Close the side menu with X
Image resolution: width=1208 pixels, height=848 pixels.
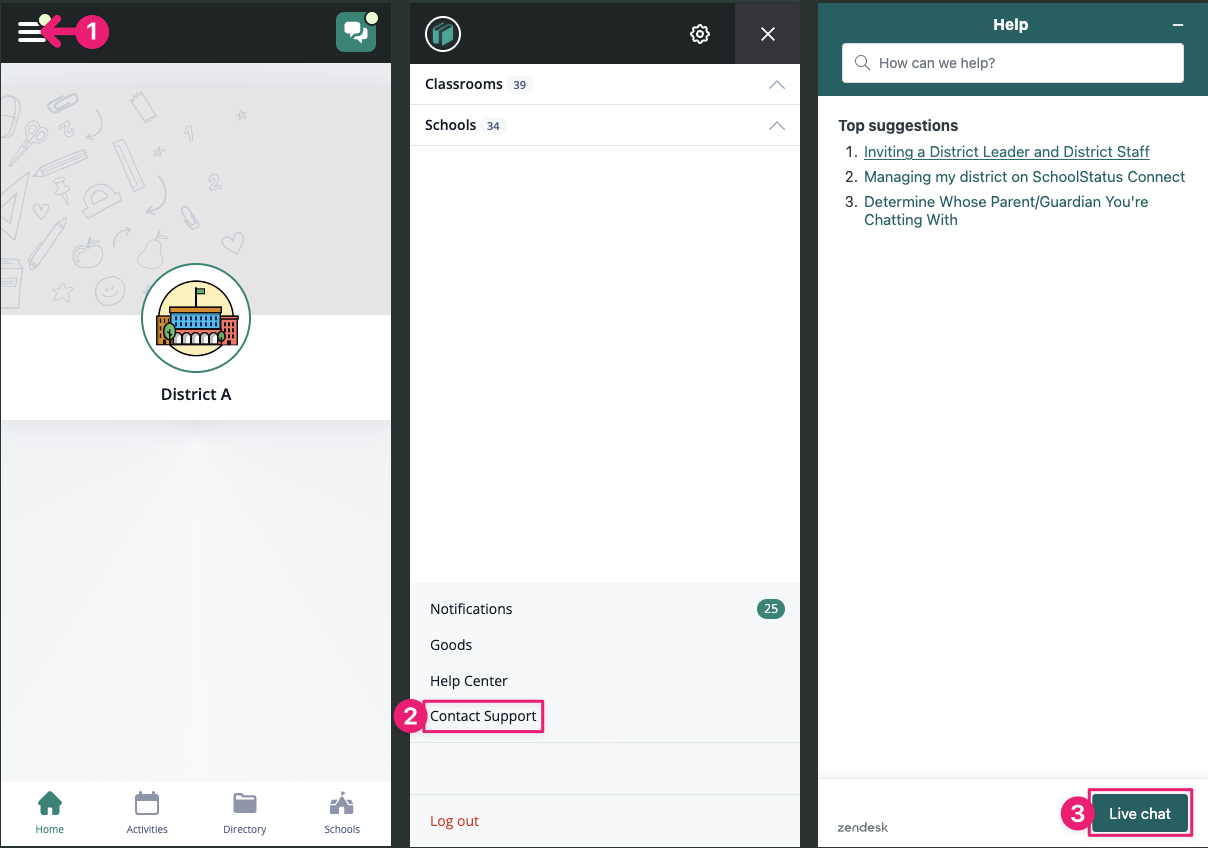(768, 34)
